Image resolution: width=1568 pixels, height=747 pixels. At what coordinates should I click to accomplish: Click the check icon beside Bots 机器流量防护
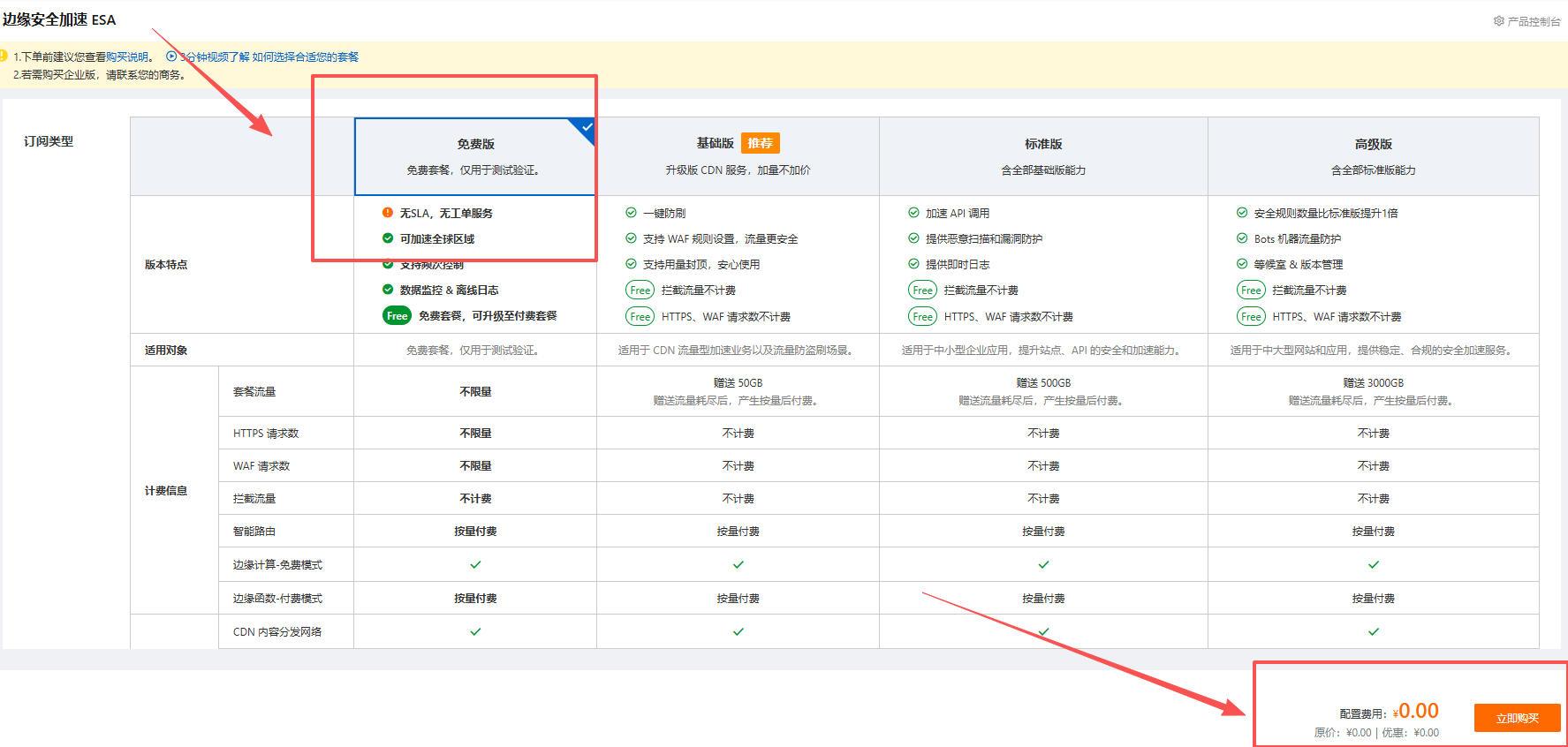click(x=1242, y=238)
